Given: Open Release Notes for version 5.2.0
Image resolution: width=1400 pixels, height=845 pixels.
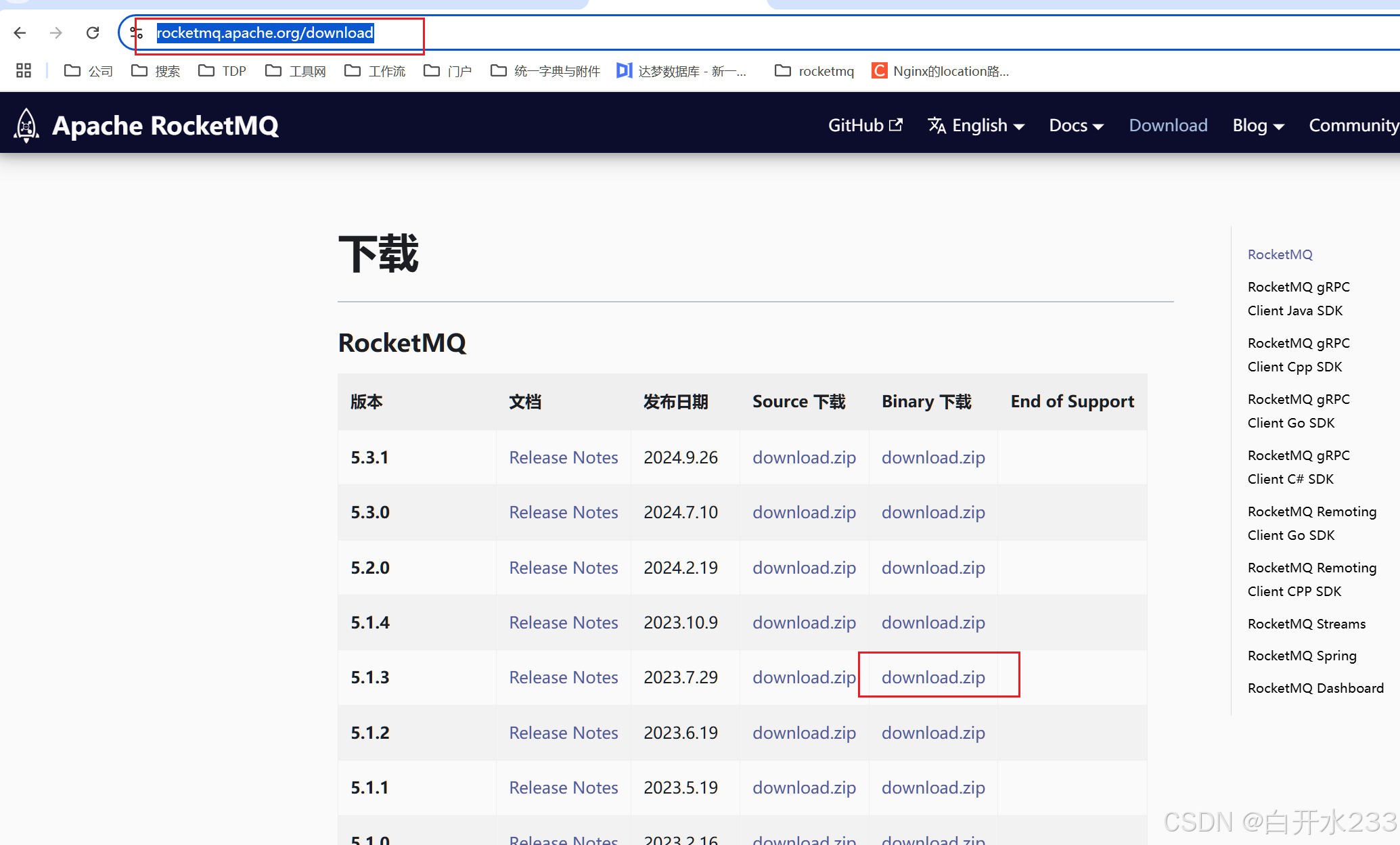Looking at the screenshot, I should (564, 568).
